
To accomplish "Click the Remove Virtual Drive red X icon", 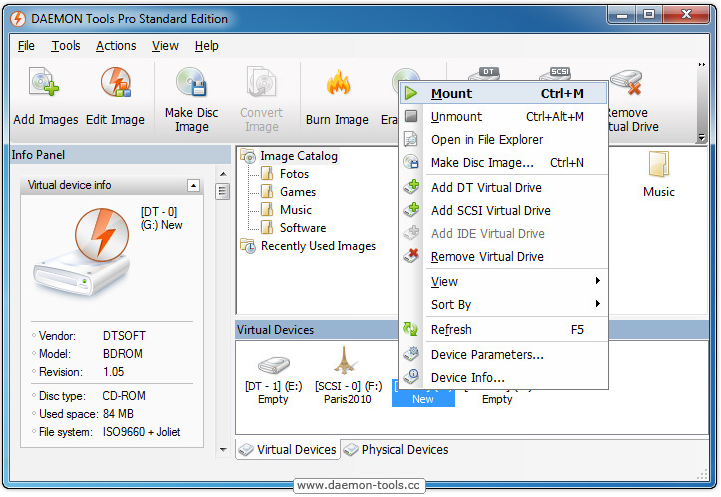I will [411, 256].
